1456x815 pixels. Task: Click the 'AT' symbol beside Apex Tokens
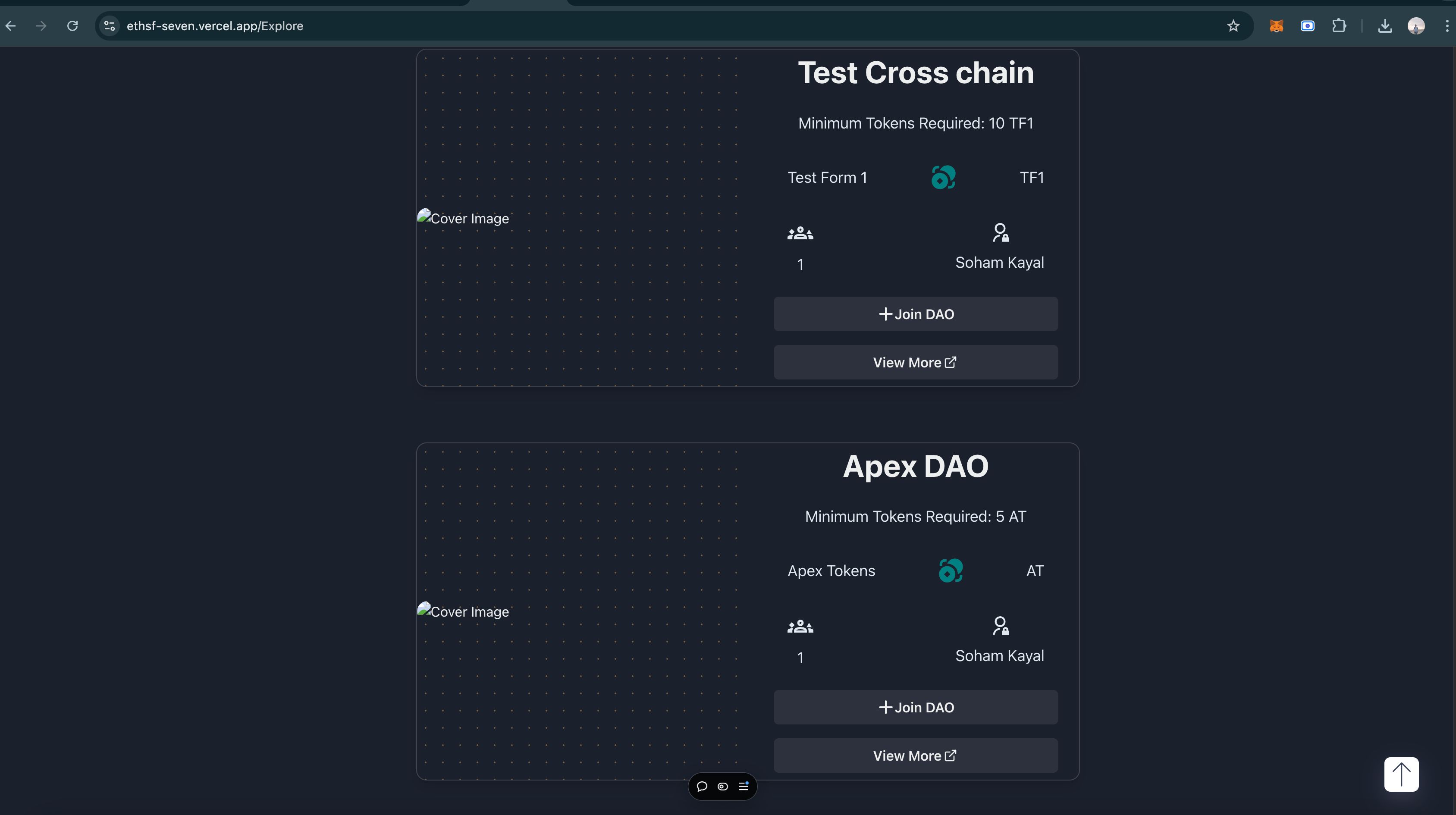pos(1035,571)
